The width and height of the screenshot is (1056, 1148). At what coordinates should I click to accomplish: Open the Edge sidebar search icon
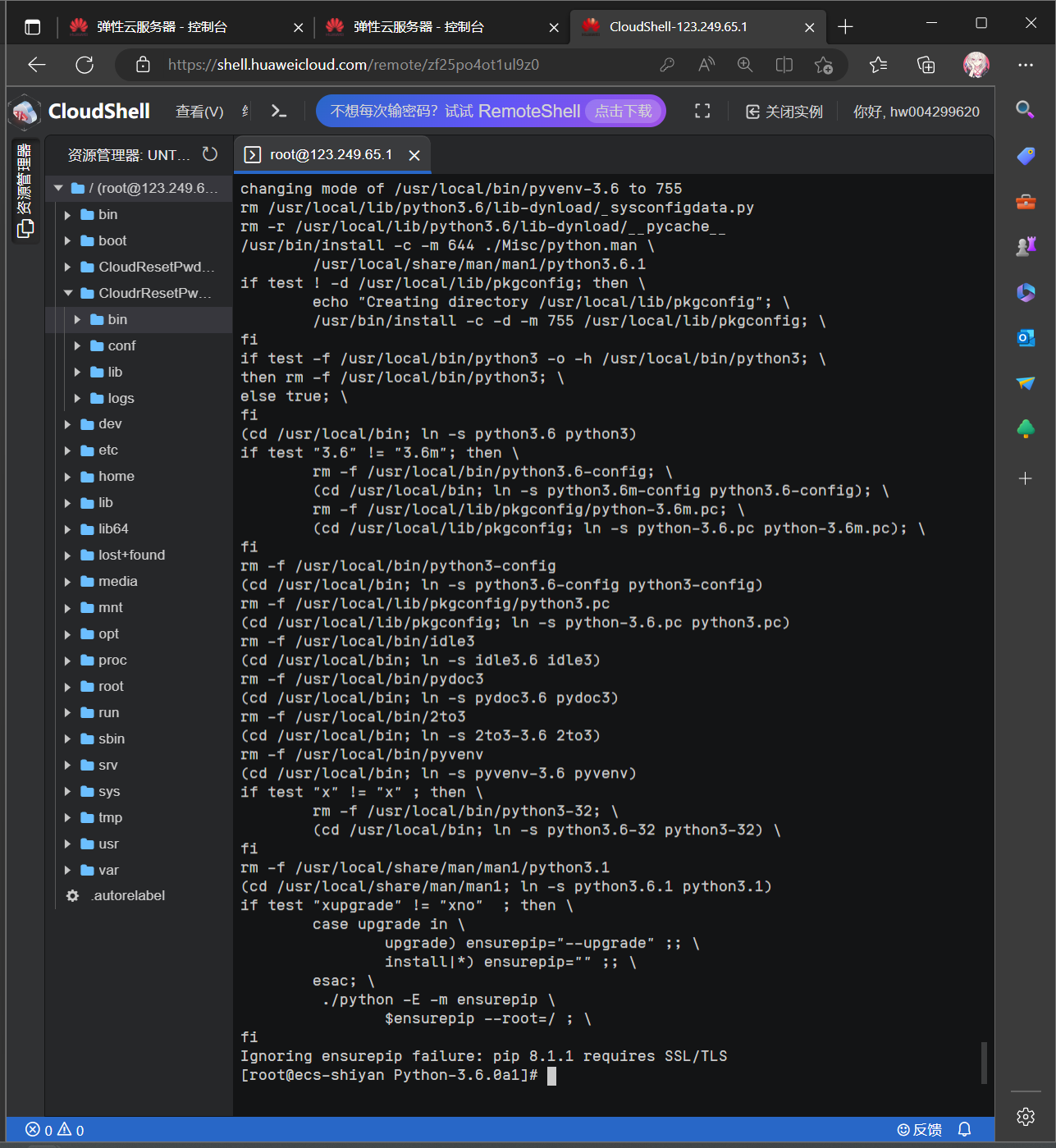pos(1025,109)
